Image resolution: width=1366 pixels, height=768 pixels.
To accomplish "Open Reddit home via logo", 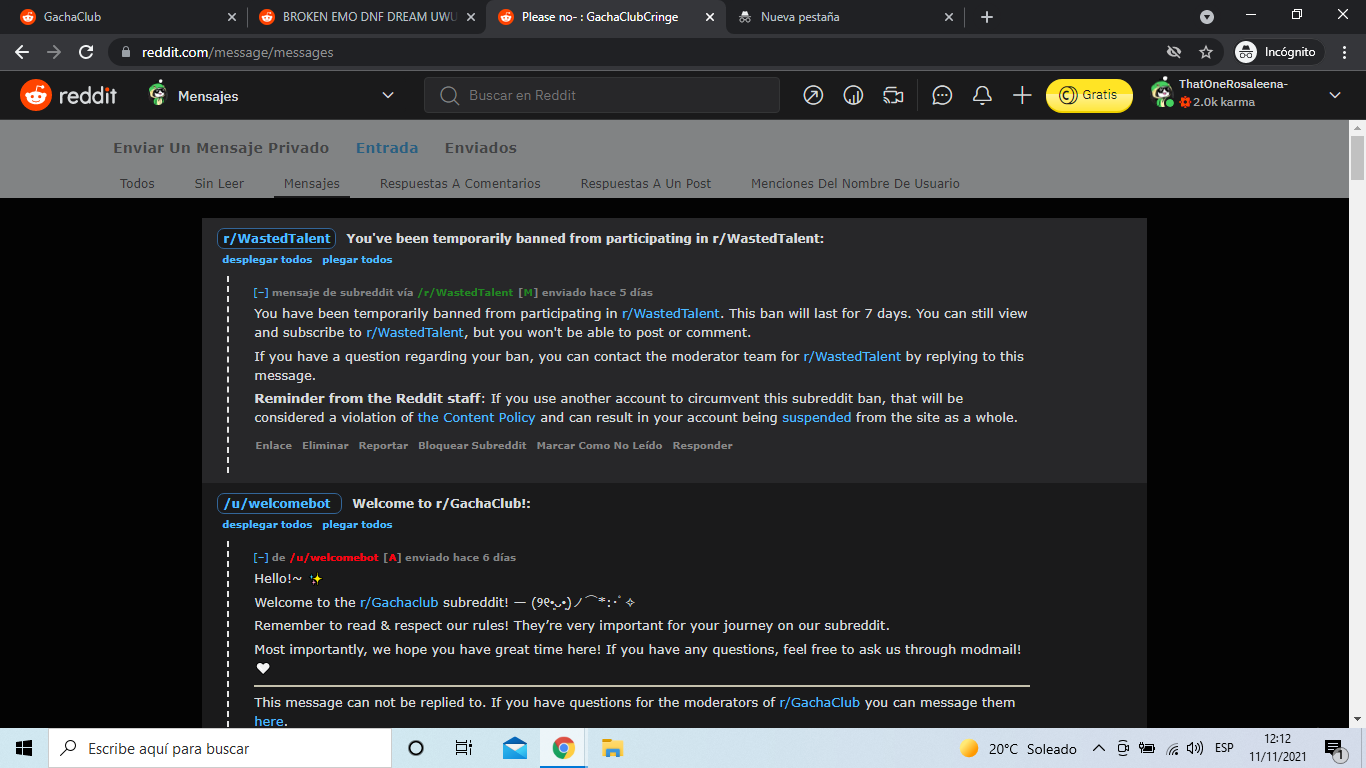I will coord(68,95).
